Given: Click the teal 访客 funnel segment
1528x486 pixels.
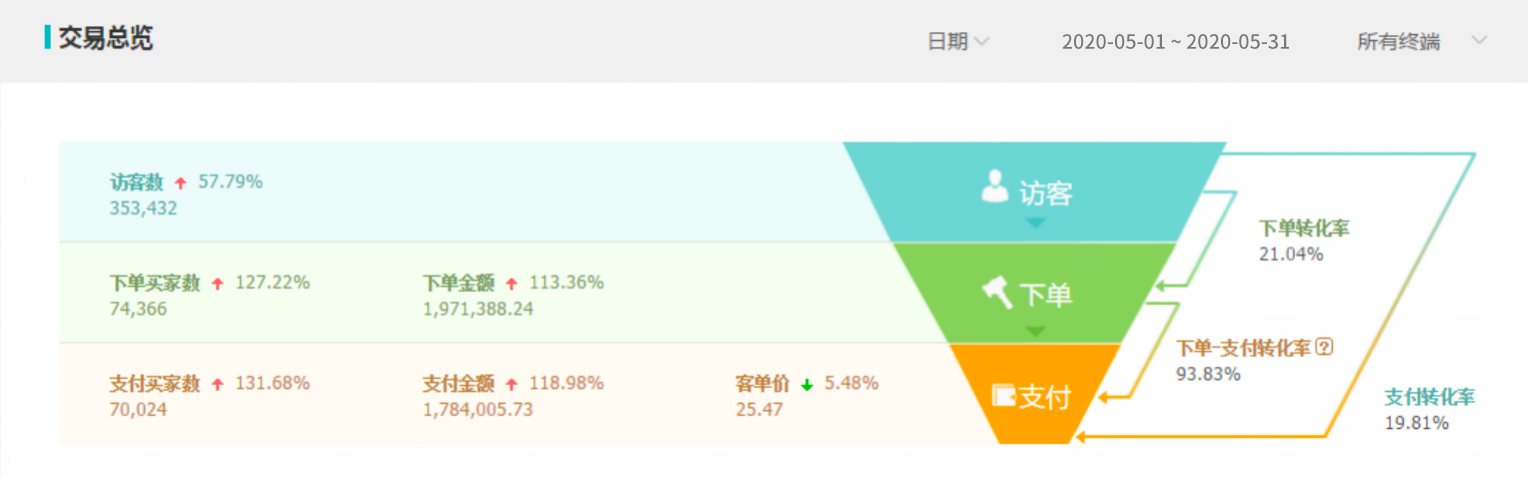Looking at the screenshot, I should [x=1035, y=192].
